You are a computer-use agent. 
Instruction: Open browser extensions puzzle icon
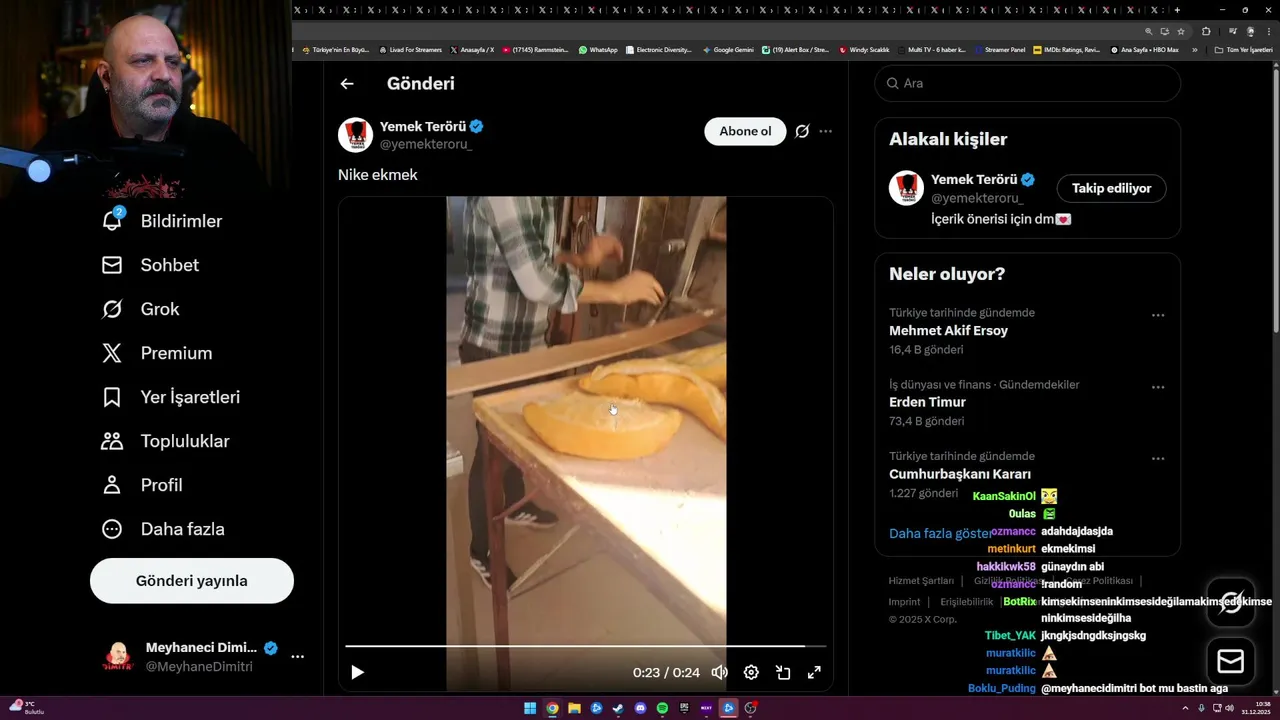pyautogui.click(x=1206, y=31)
